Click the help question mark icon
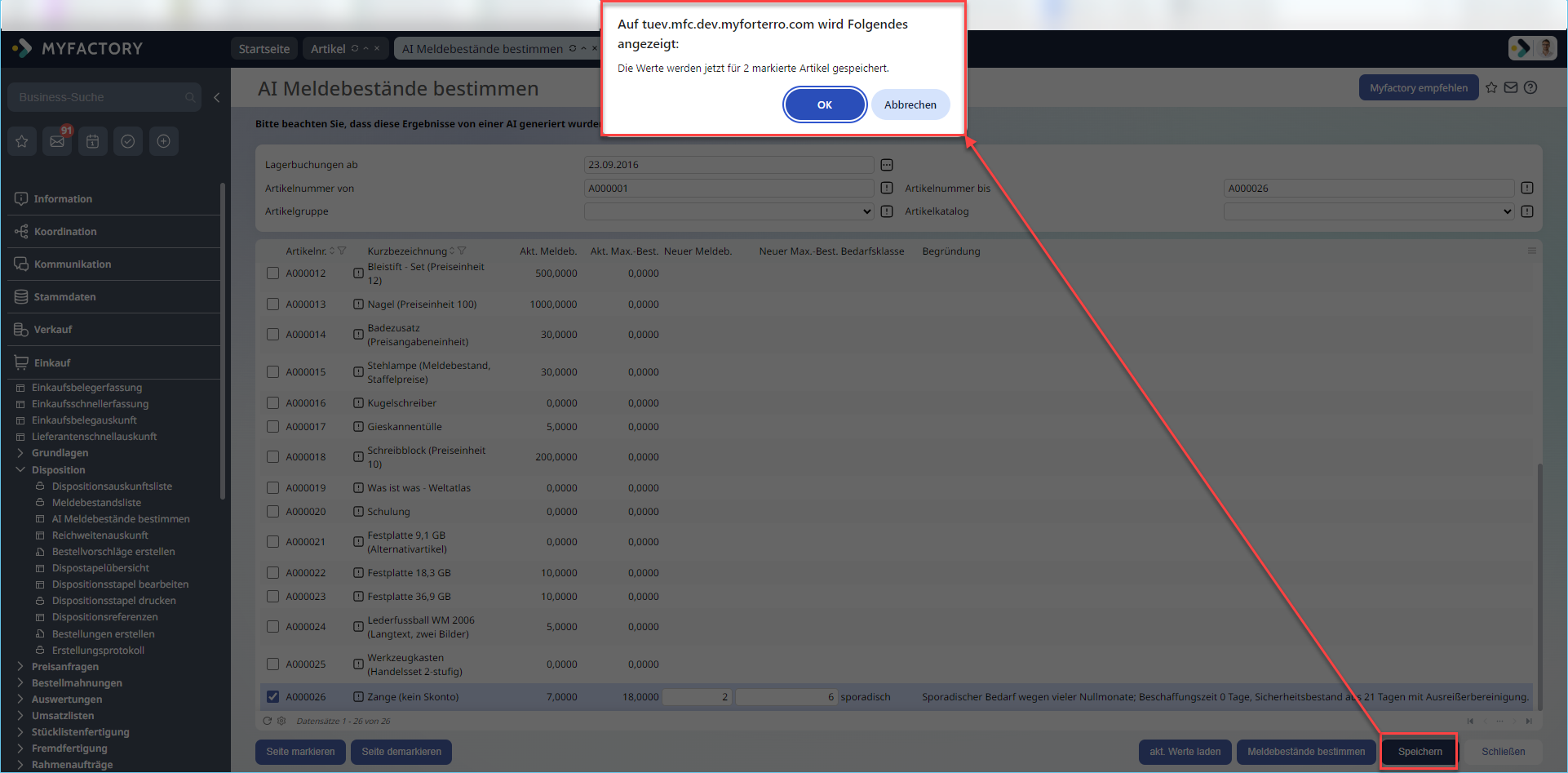Screen dimensions: 1568x773 pyautogui.click(x=1530, y=87)
